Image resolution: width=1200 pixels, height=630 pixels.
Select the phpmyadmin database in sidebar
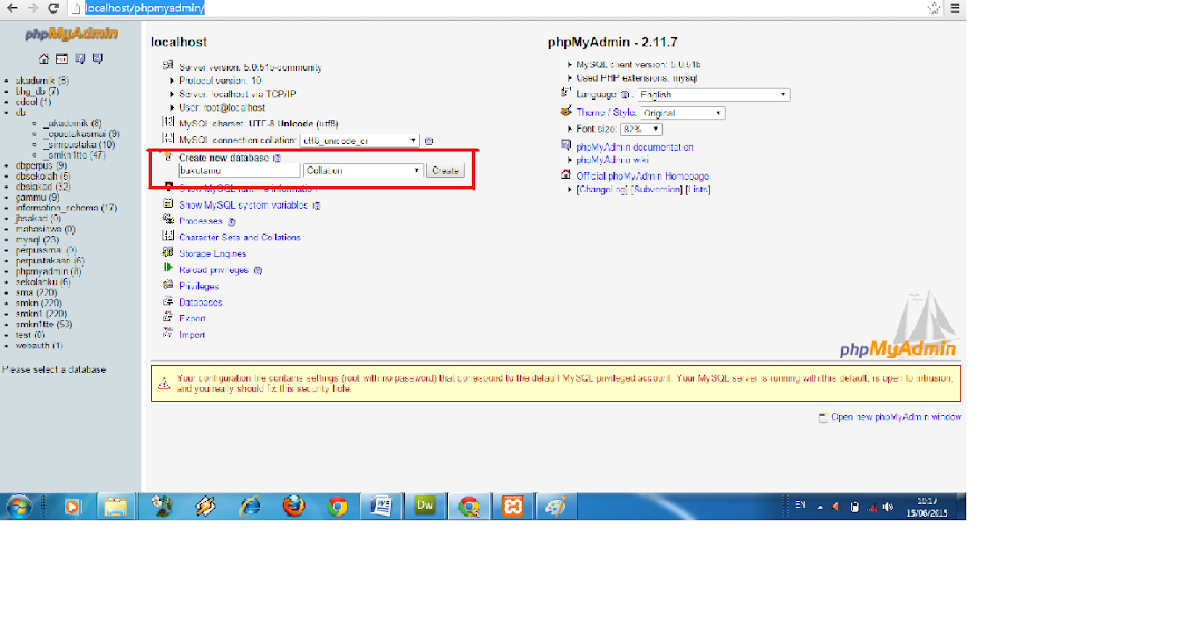coord(49,271)
